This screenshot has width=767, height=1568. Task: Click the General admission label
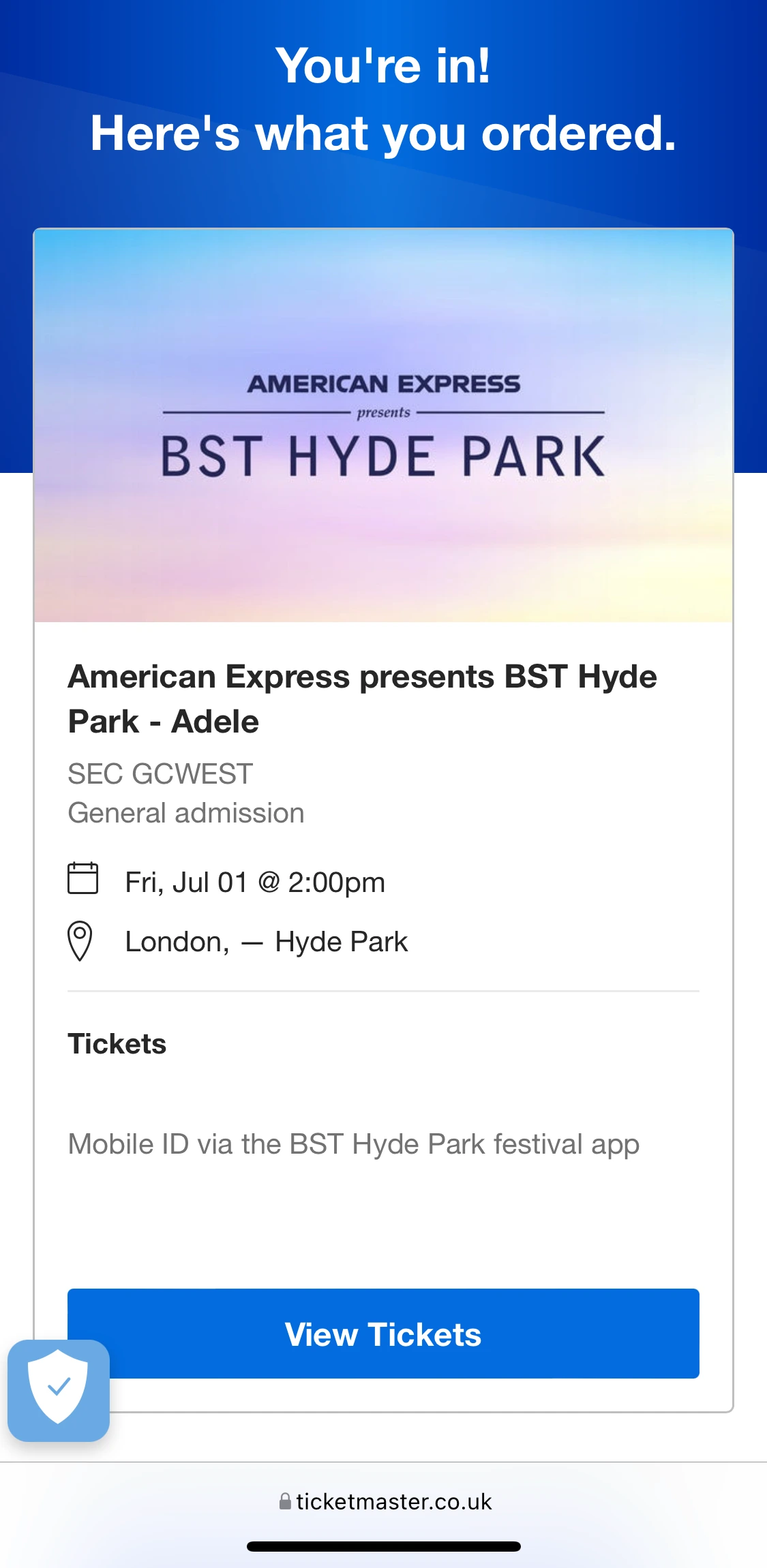click(186, 813)
